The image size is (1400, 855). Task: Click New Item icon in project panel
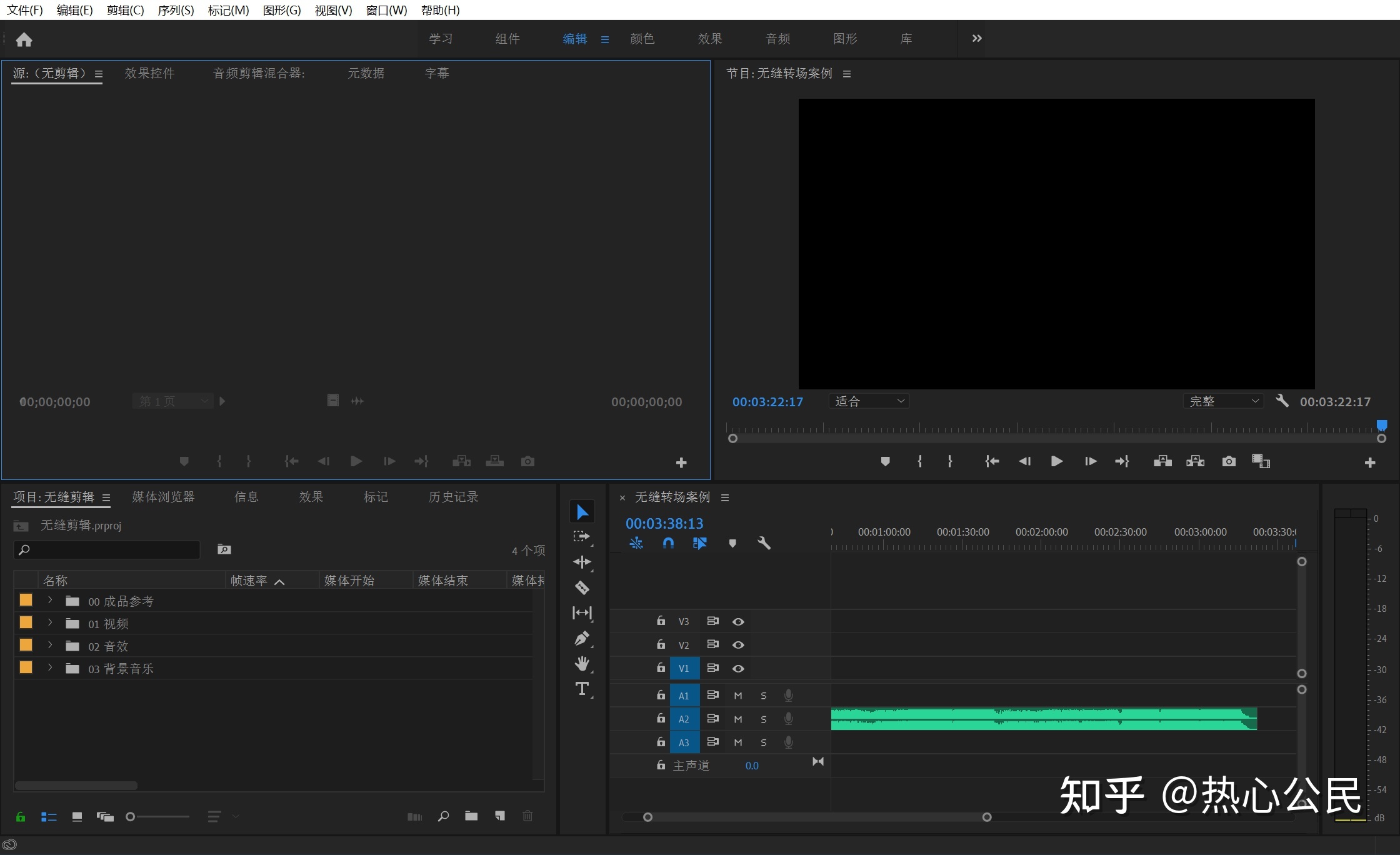coord(500,816)
